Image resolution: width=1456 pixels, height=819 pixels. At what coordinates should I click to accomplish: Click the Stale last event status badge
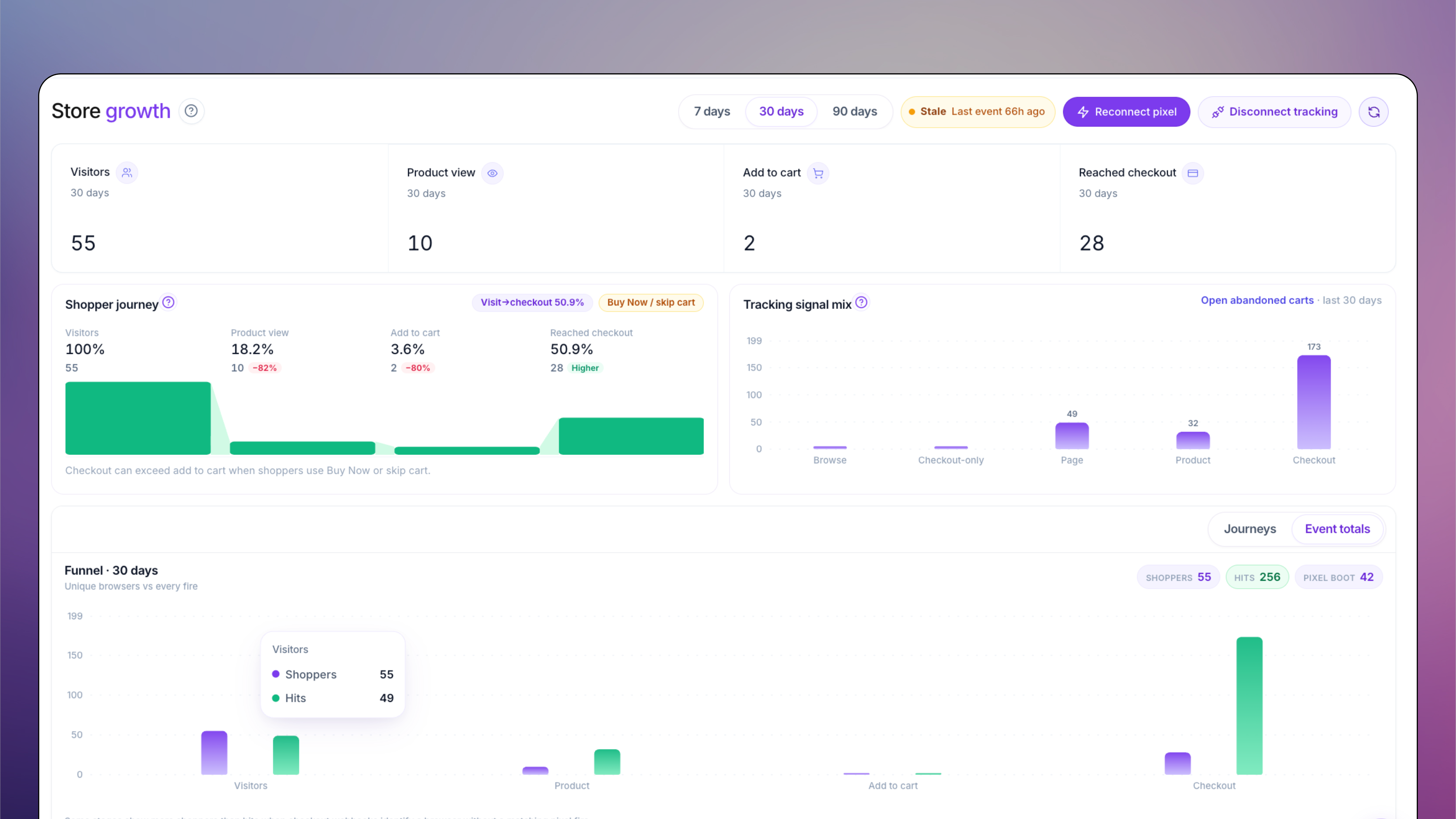pos(978,112)
